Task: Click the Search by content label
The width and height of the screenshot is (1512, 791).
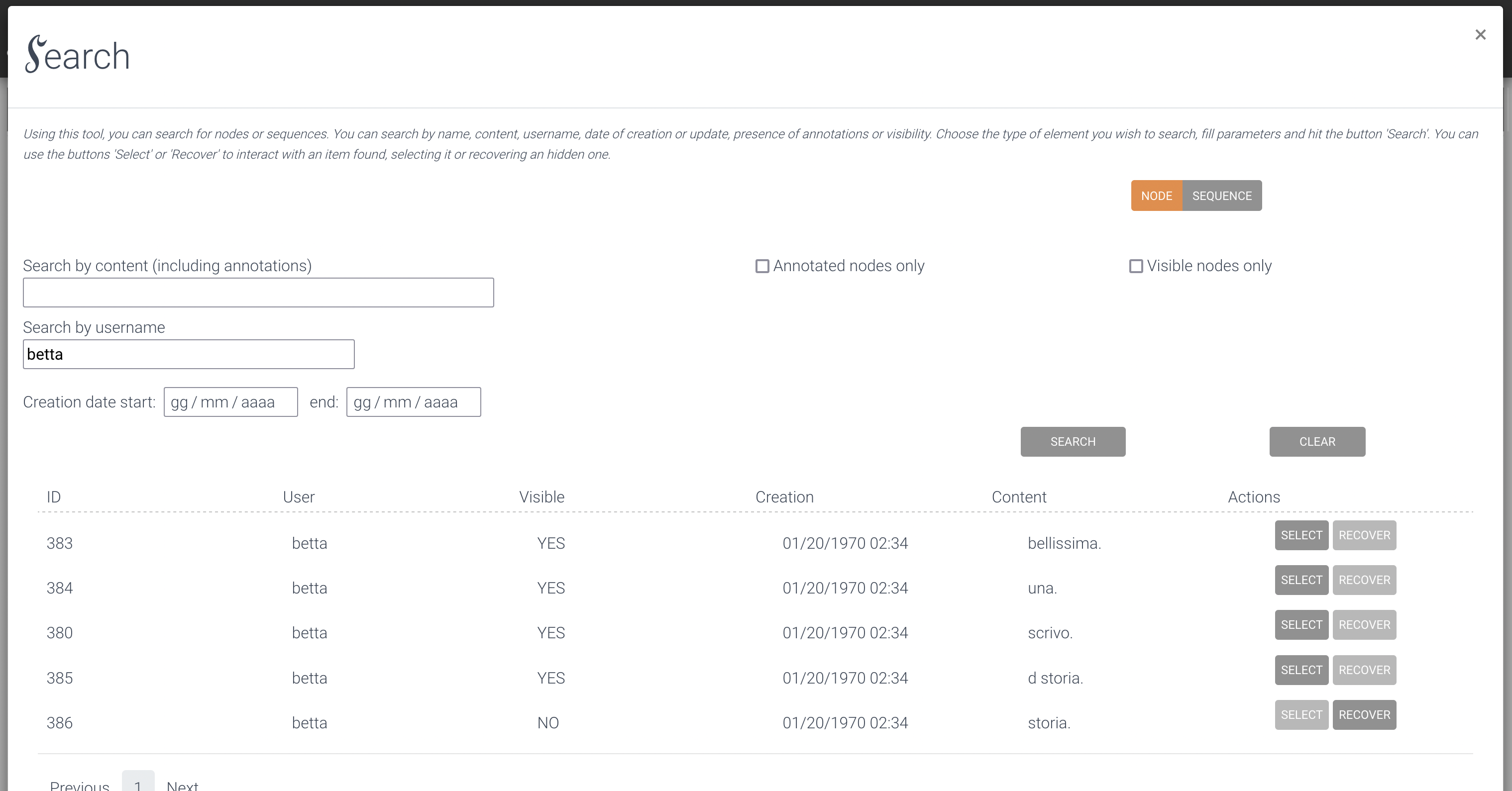Action: [x=167, y=266]
